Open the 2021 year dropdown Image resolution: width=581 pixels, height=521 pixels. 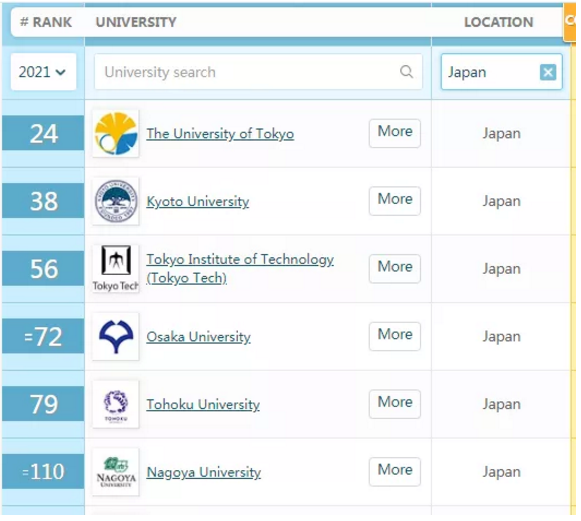coord(43,72)
